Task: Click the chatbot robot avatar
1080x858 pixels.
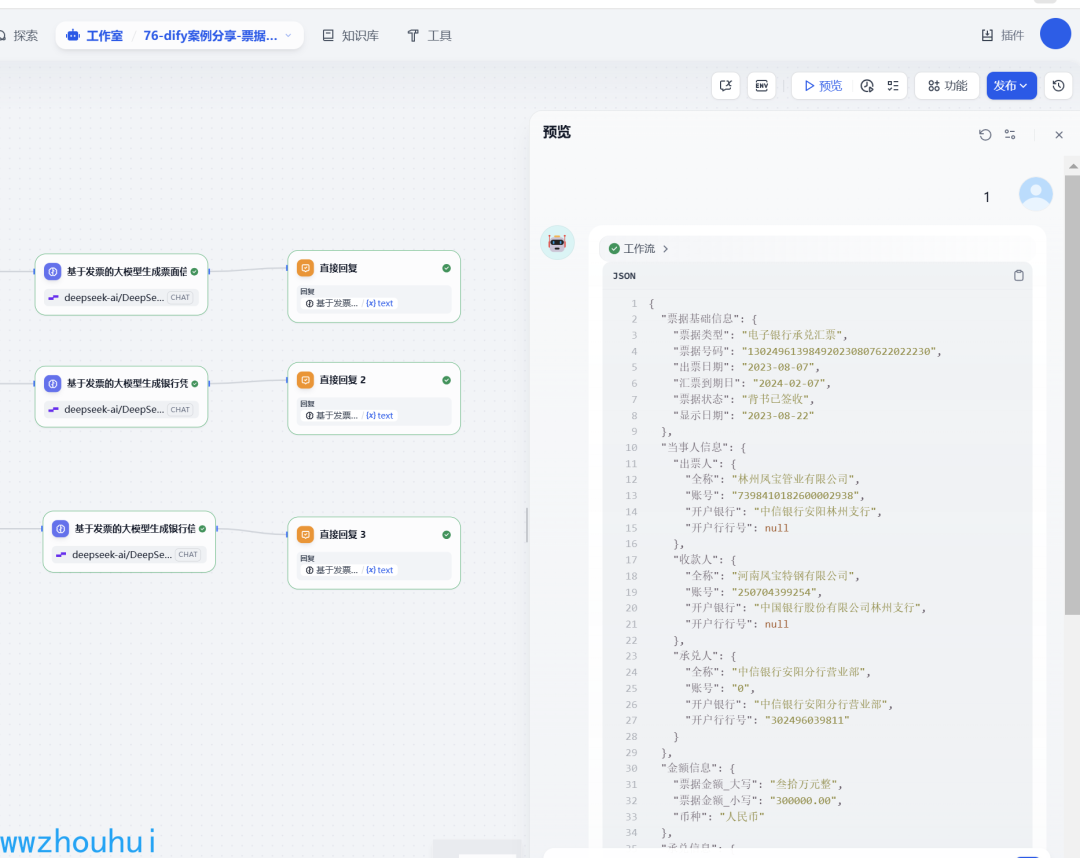Action: pyautogui.click(x=557, y=242)
